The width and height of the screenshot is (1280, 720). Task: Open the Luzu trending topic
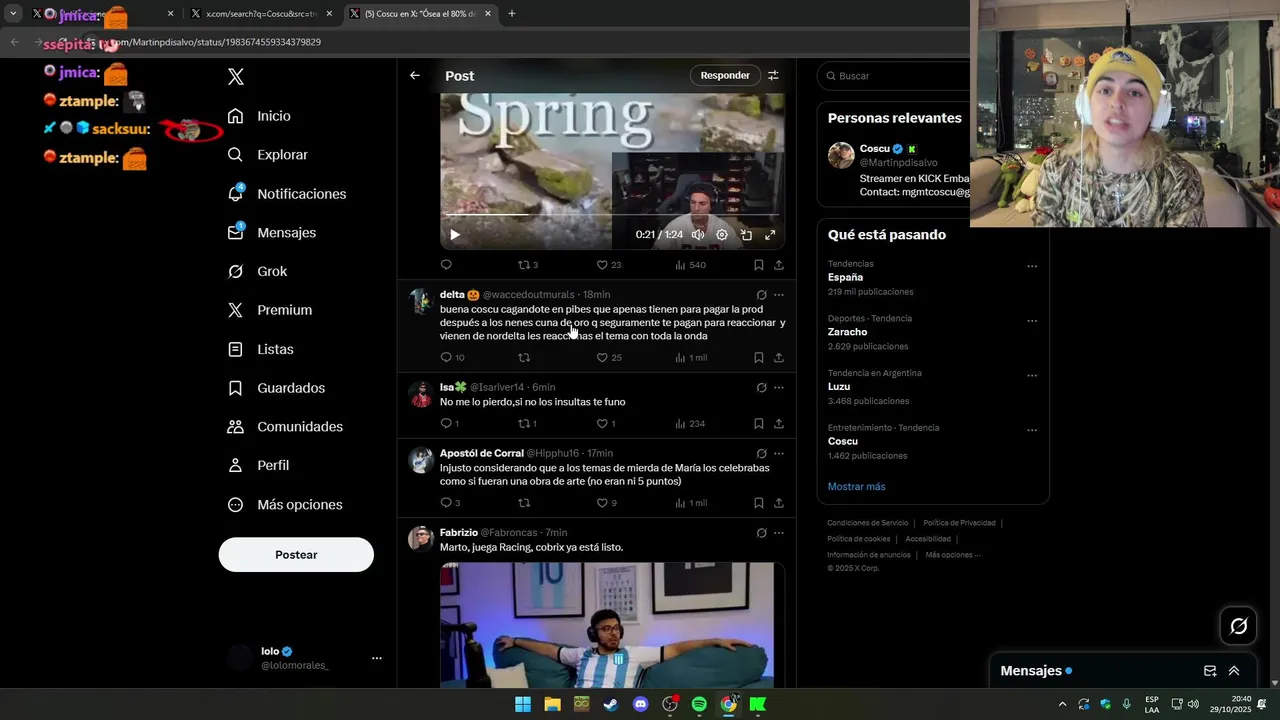[839, 386]
